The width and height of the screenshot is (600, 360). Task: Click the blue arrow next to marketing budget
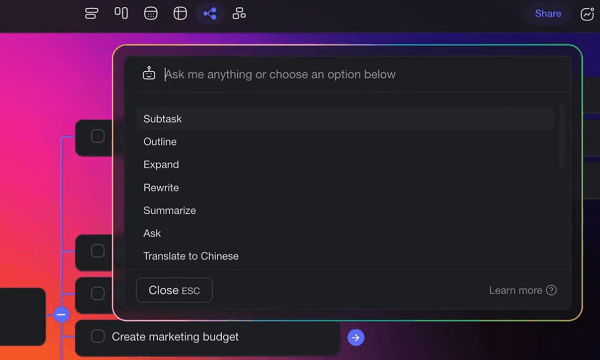(356, 337)
